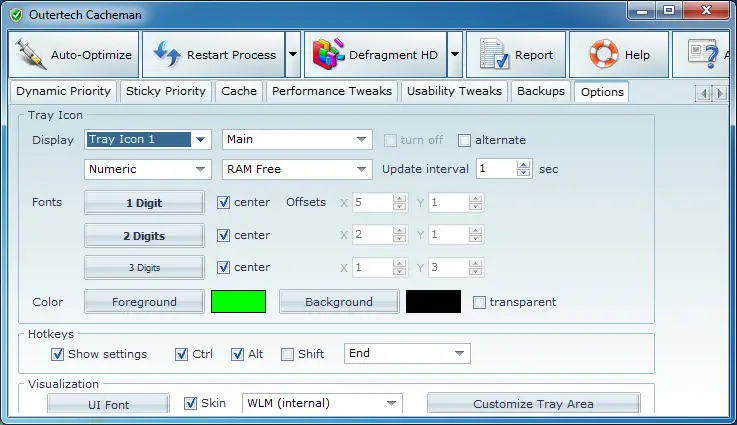This screenshot has height=425, width=737.
Task: Enable the transparent checkbox
Action: click(x=479, y=302)
